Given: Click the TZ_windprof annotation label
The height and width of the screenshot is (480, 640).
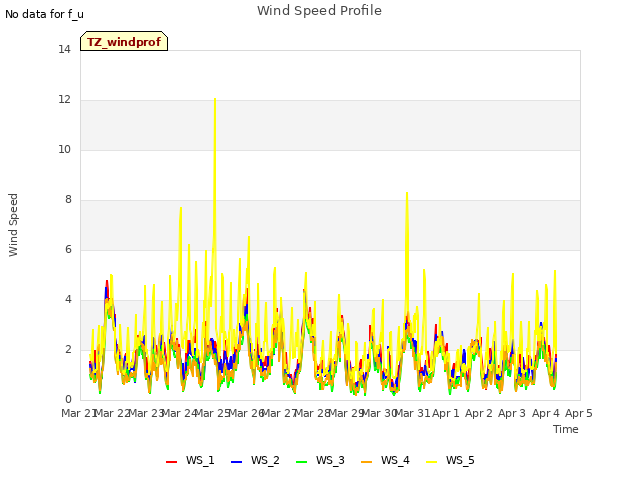Looking at the screenshot, I should coord(124,41).
